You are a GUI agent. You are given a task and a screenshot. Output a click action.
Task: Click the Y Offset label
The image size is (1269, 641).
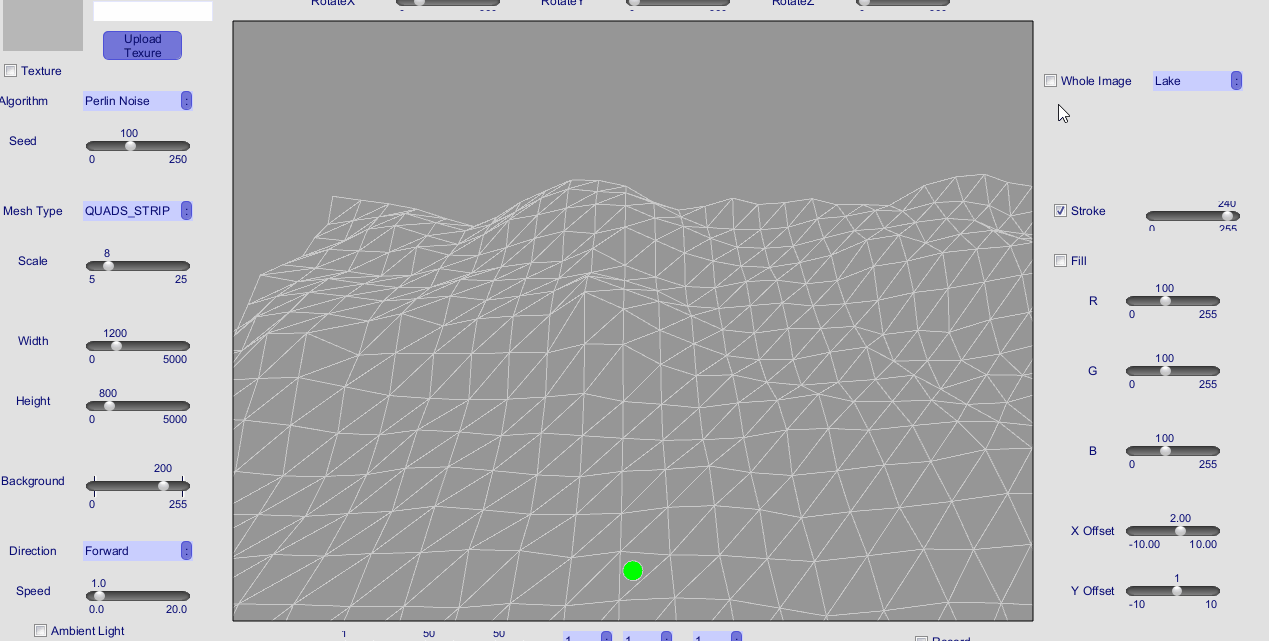[1092, 591]
